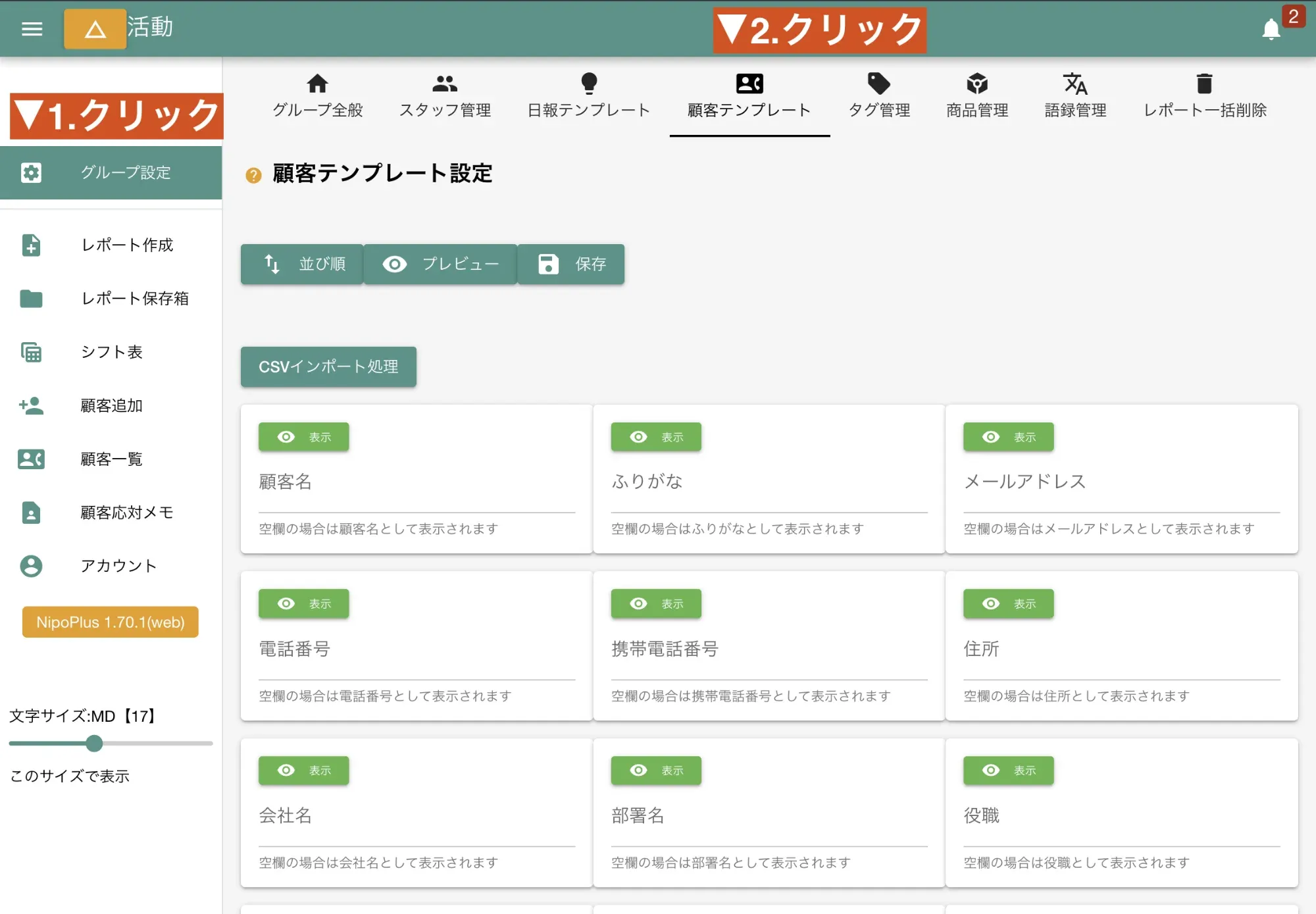1316x914 pixels.
Task: Adjust the 文字サイズ slider
Action: click(x=93, y=744)
